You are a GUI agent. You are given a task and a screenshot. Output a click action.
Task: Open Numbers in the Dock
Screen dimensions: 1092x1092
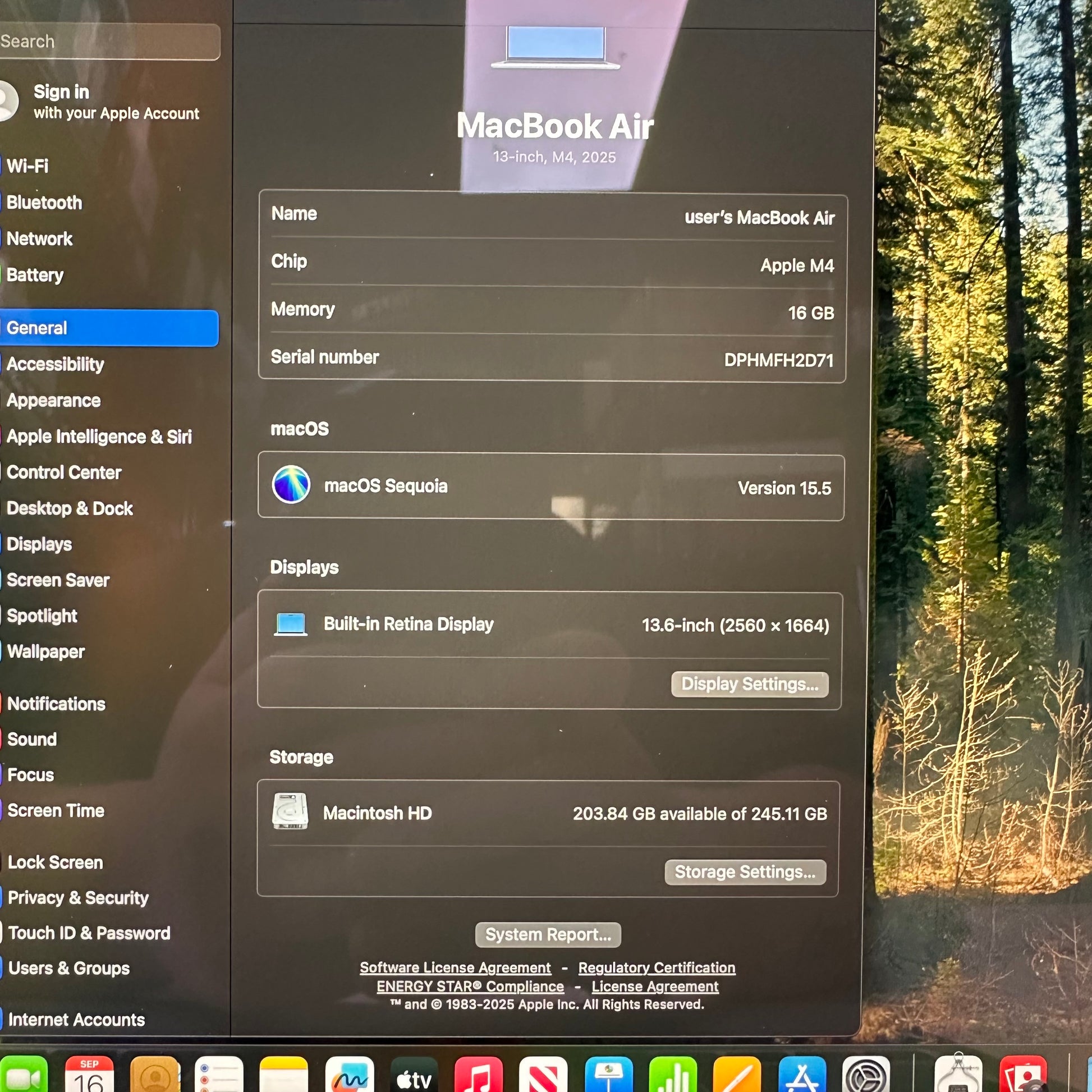click(x=673, y=1076)
